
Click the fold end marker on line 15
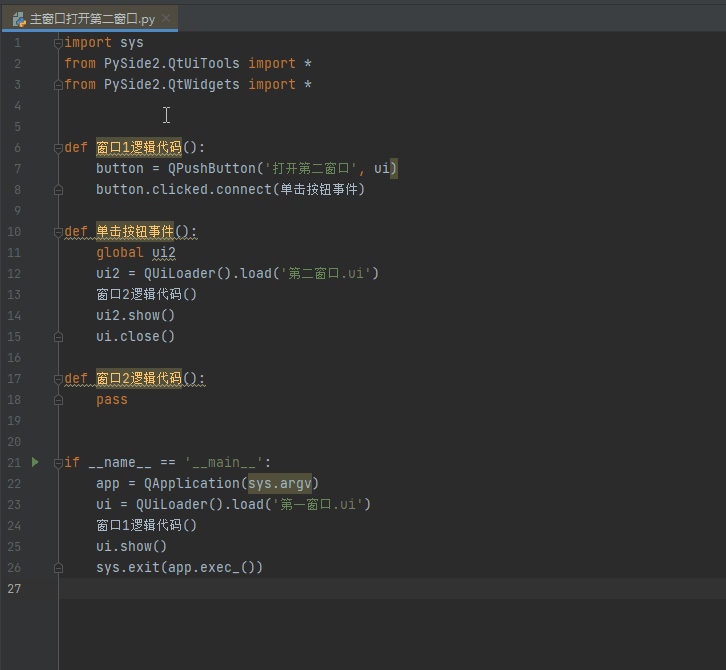tap(59, 337)
